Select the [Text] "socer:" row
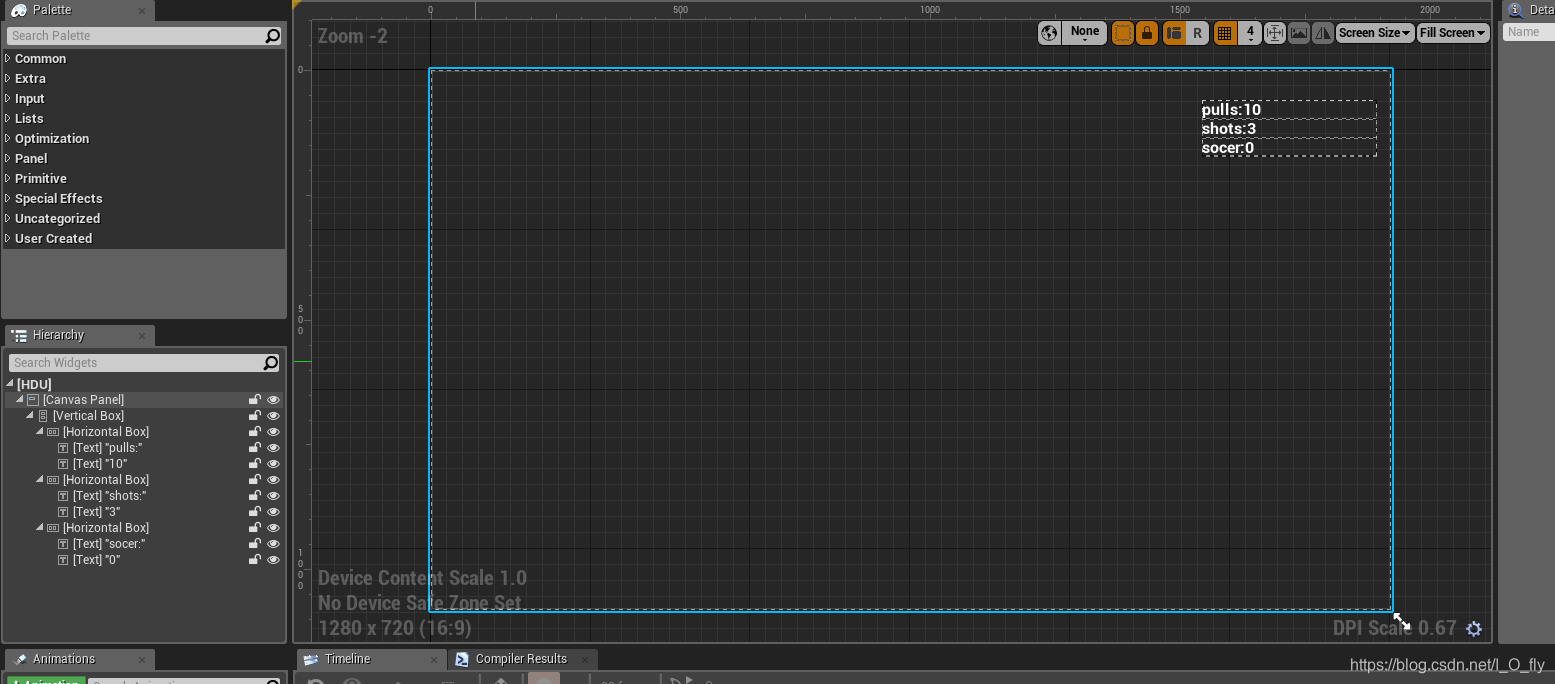Image resolution: width=1555 pixels, height=684 pixels. tap(143, 544)
